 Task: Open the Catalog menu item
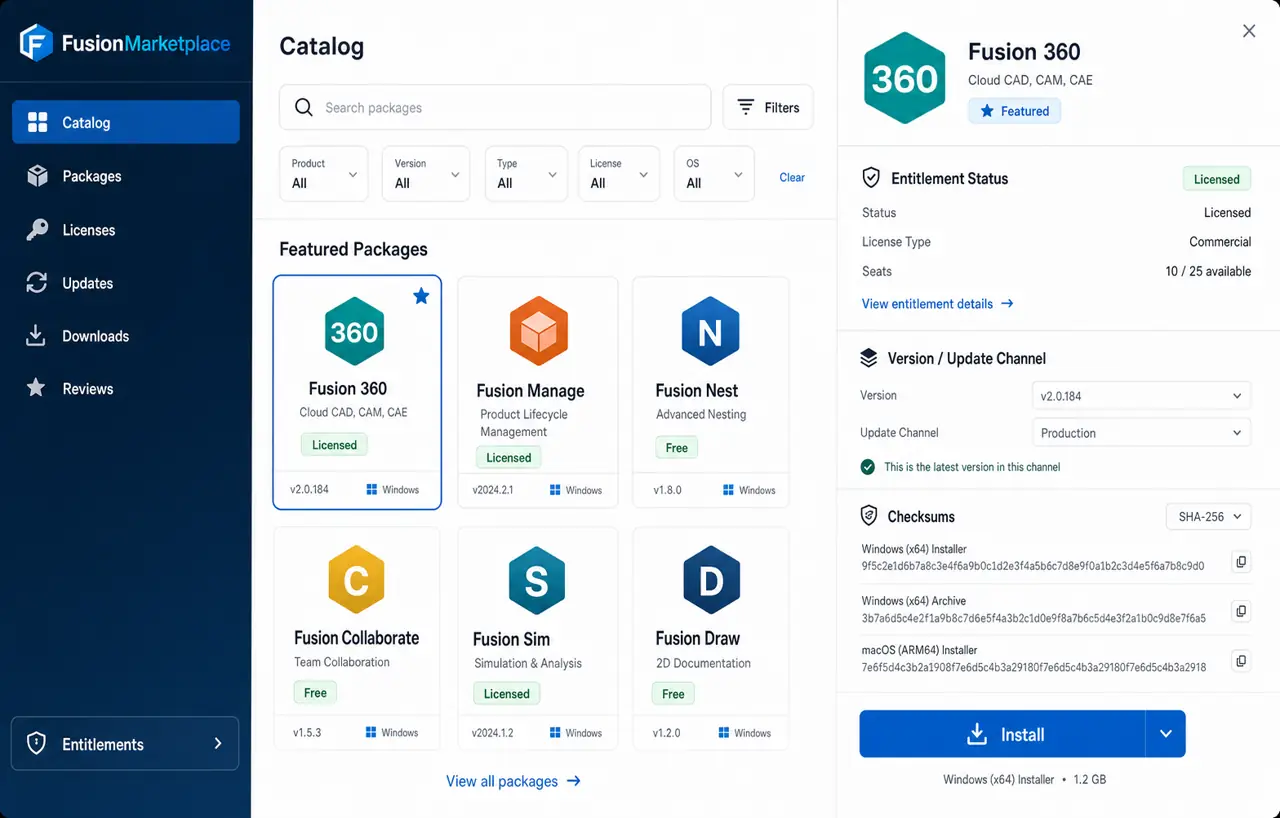coord(126,123)
